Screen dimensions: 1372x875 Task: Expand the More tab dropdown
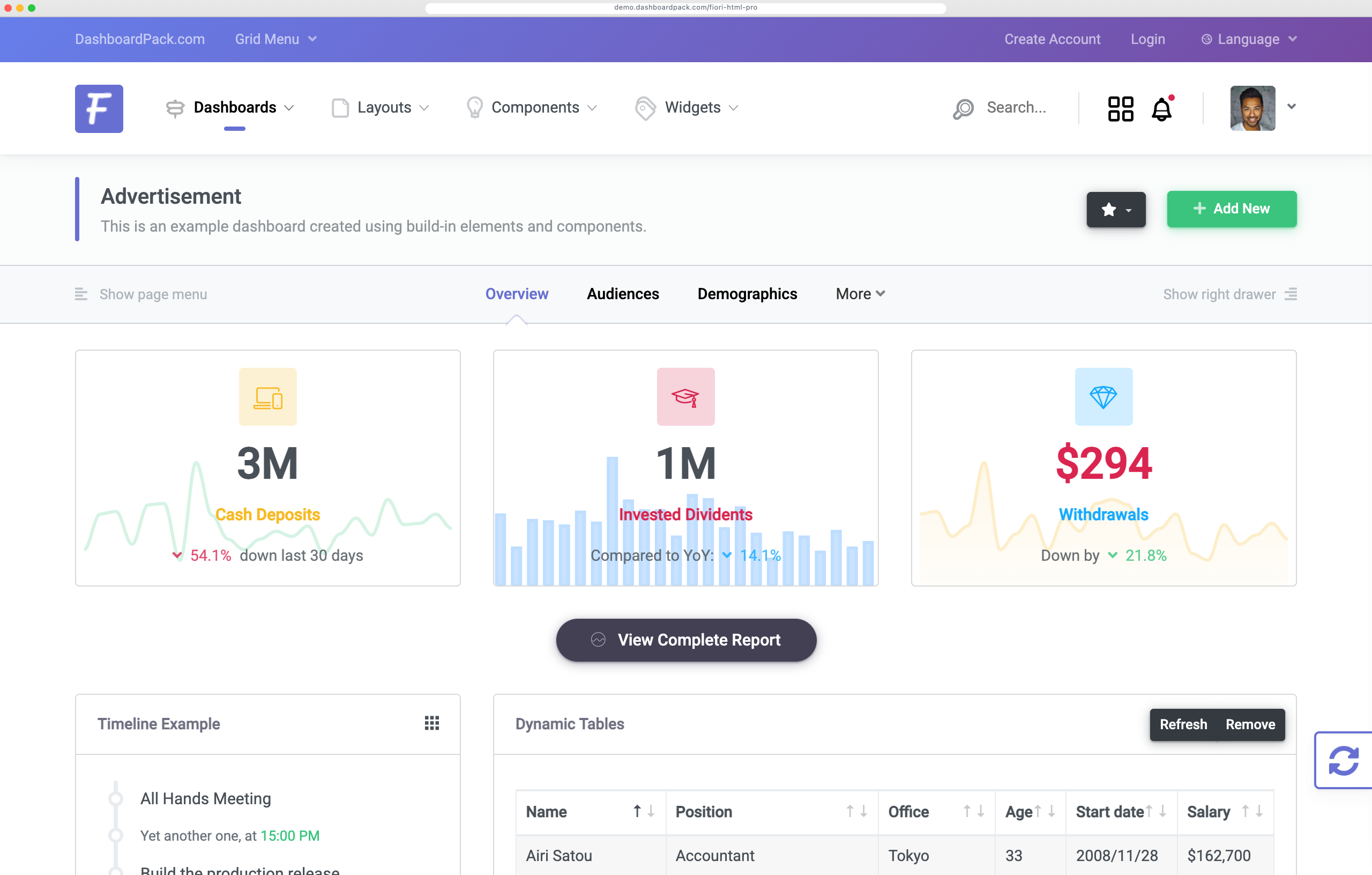[860, 294]
